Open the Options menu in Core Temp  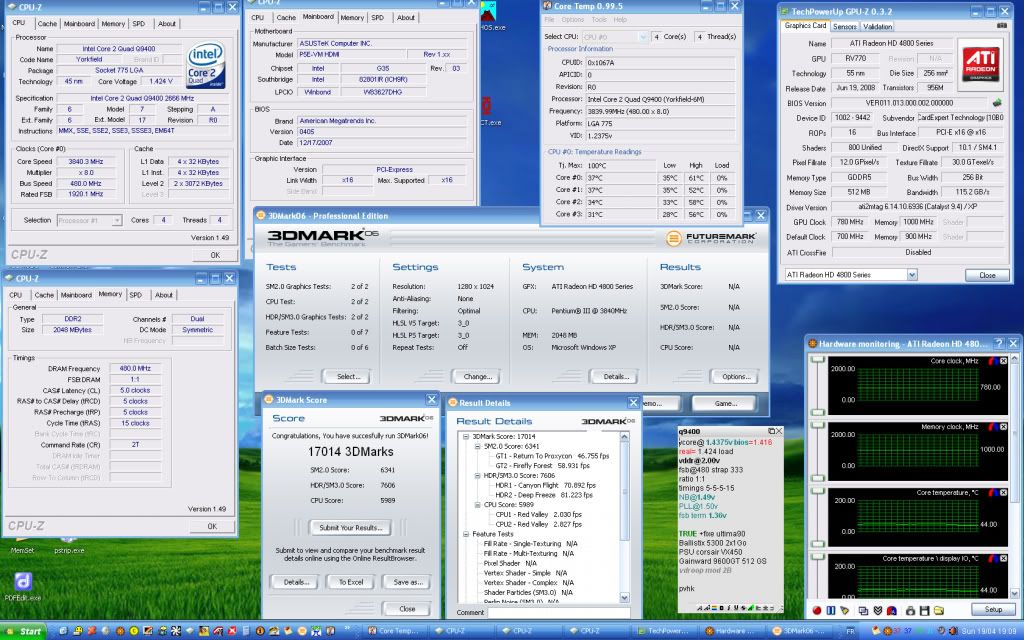point(573,19)
